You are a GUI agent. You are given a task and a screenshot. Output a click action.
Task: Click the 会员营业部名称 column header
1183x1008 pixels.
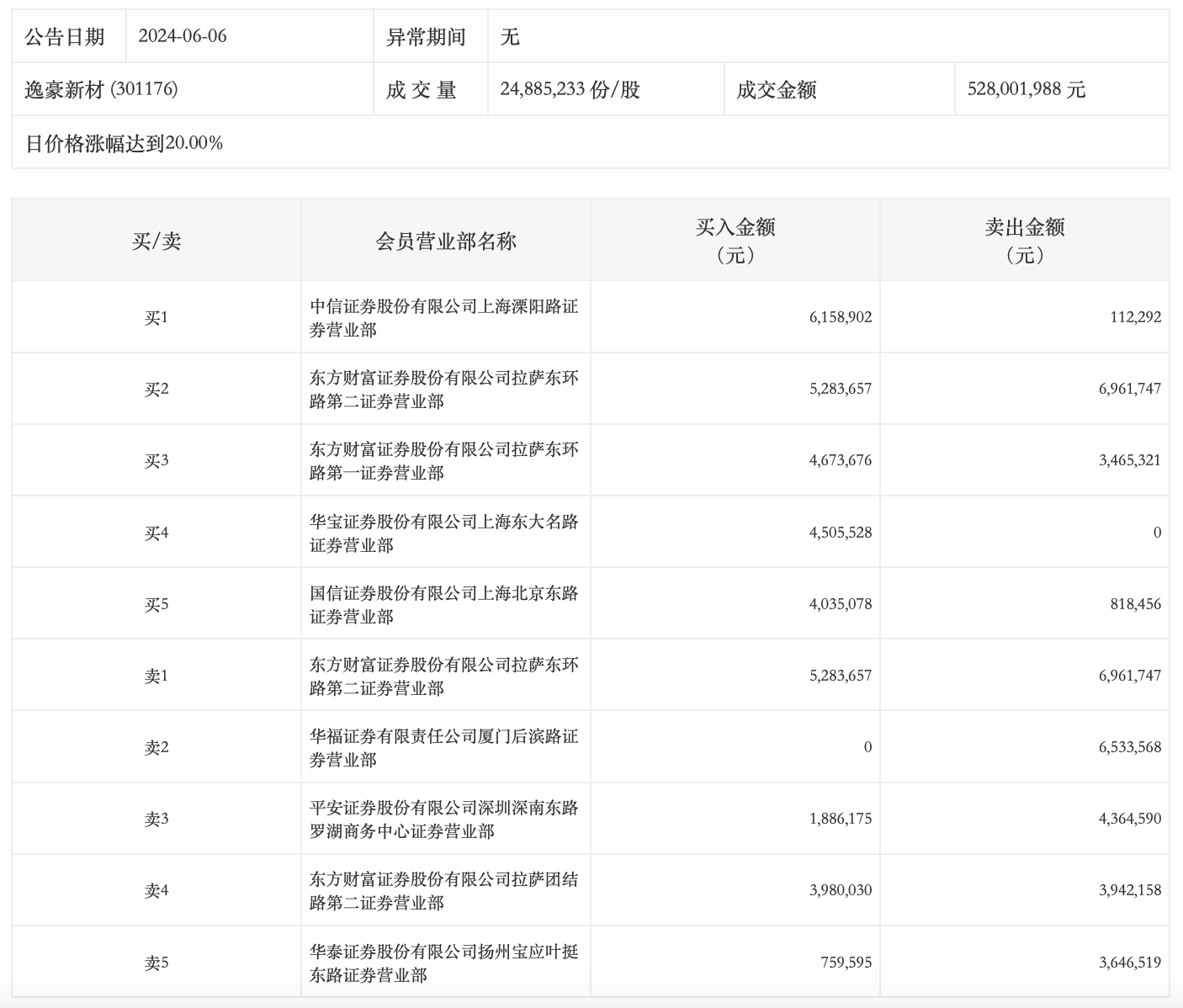(x=445, y=241)
